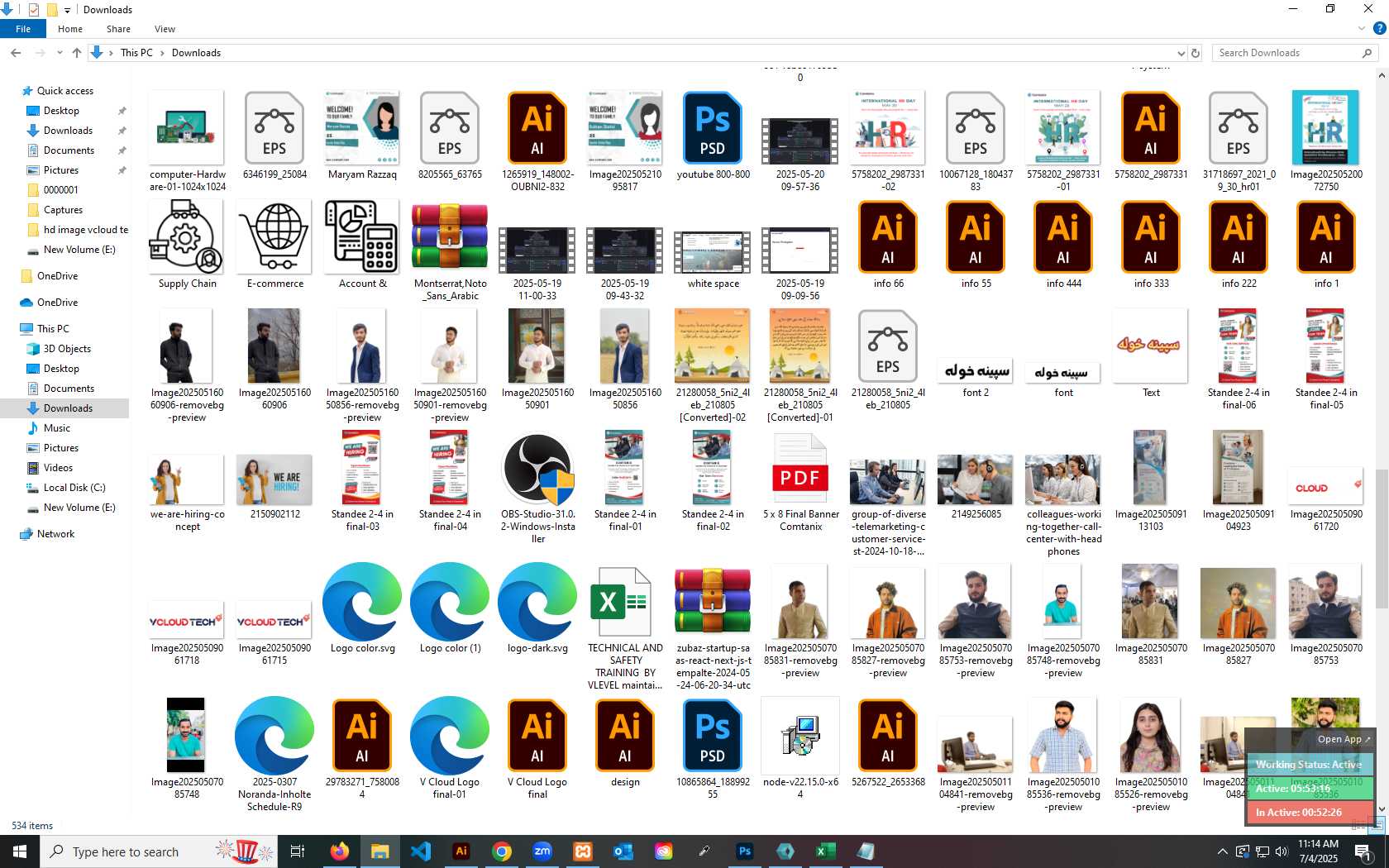Open Google Chrome from taskbar
1389x868 pixels.
click(502, 851)
